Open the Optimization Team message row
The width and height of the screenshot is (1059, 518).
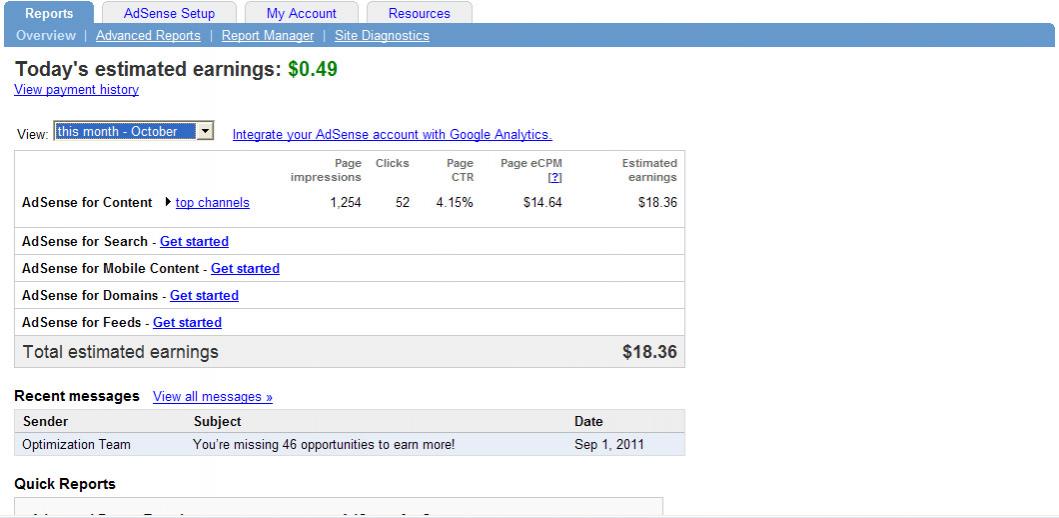click(323, 444)
